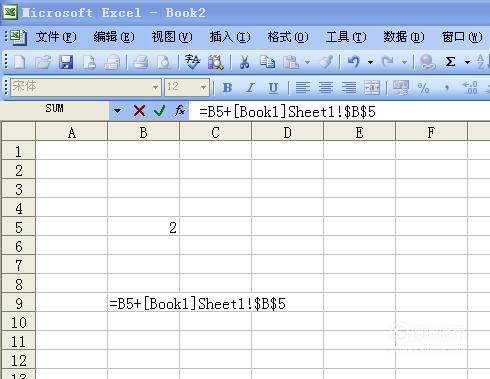Click the SUM name box

55,109
